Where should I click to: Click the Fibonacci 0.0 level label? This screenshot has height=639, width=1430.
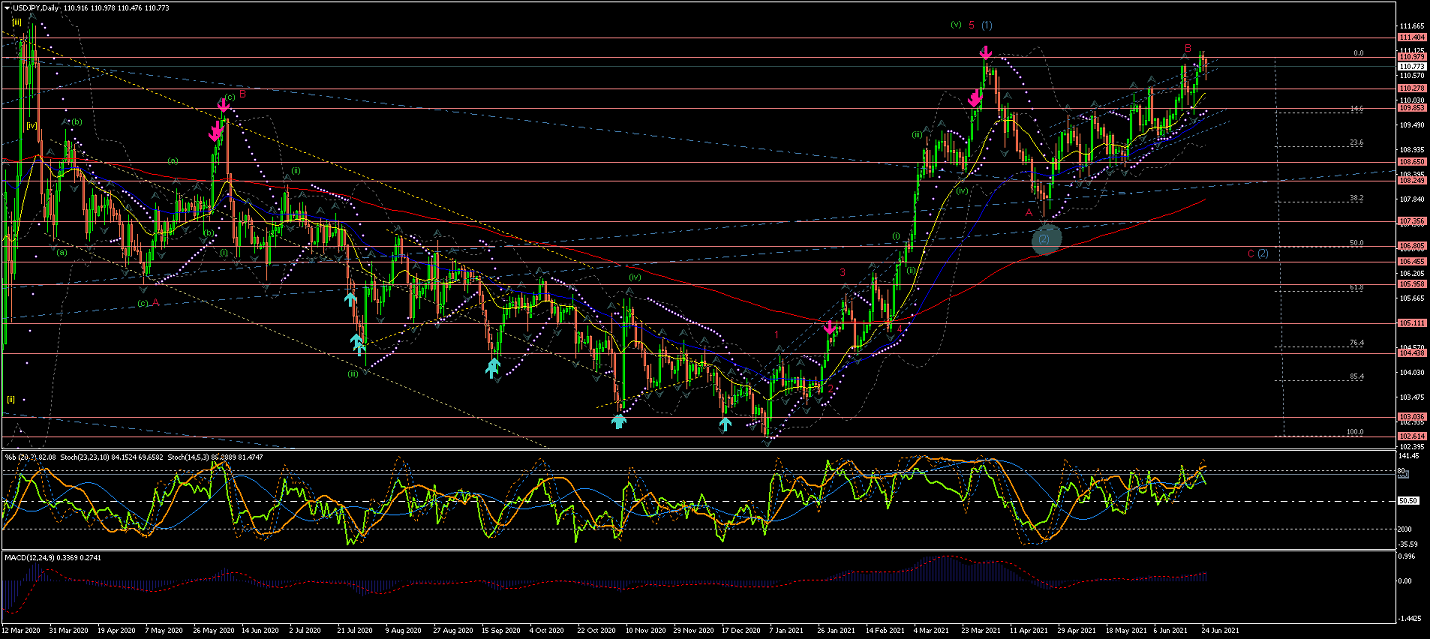1358,53
